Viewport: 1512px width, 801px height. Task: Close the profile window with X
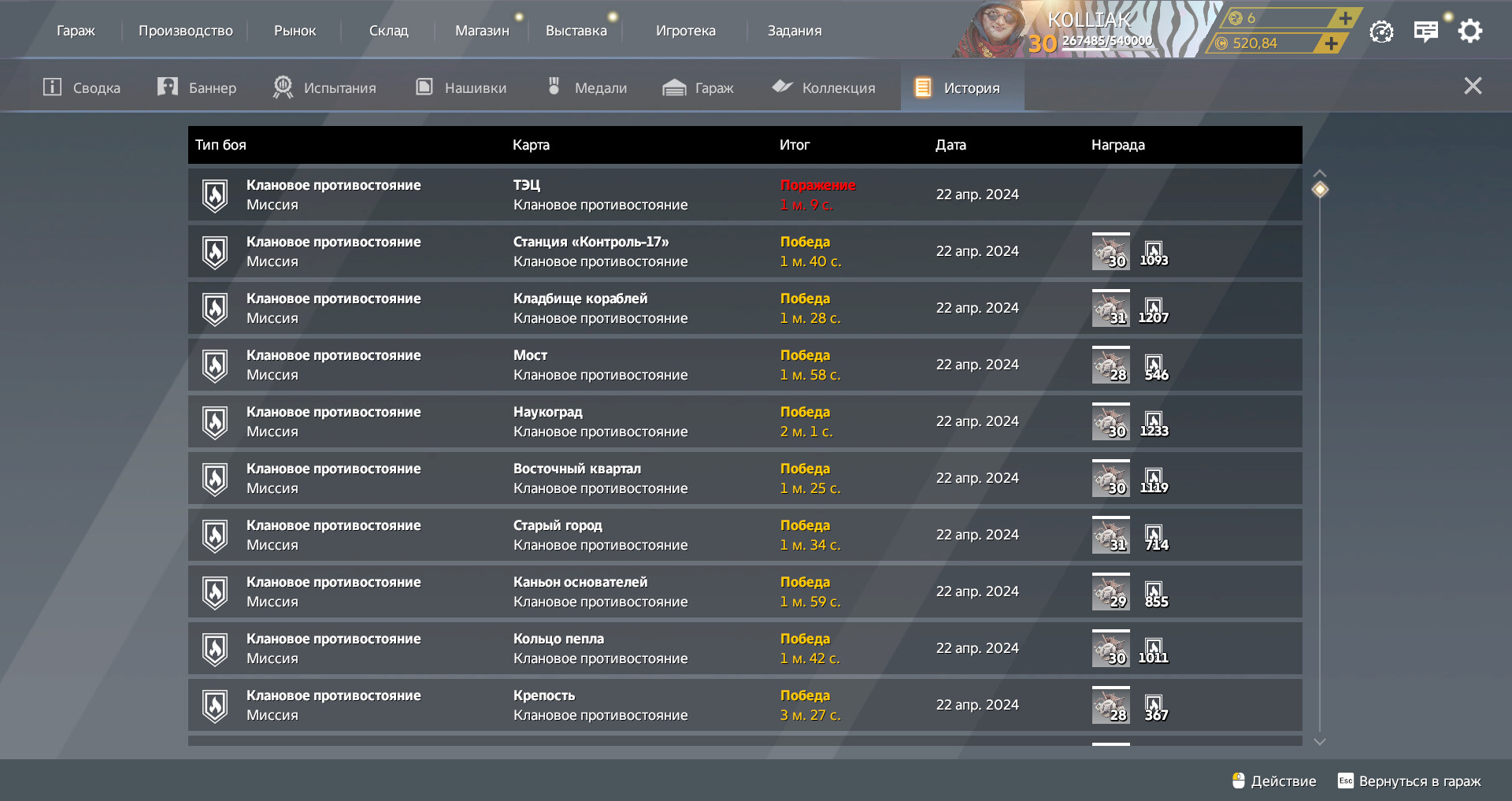(1473, 86)
